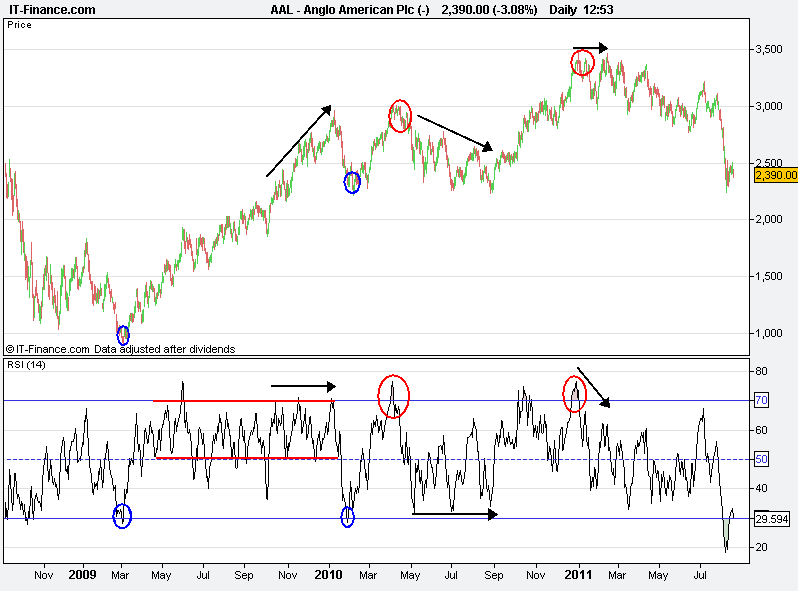Select the upper red line in RSI panel
This screenshot has width=798, height=591.
[x=243, y=401]
